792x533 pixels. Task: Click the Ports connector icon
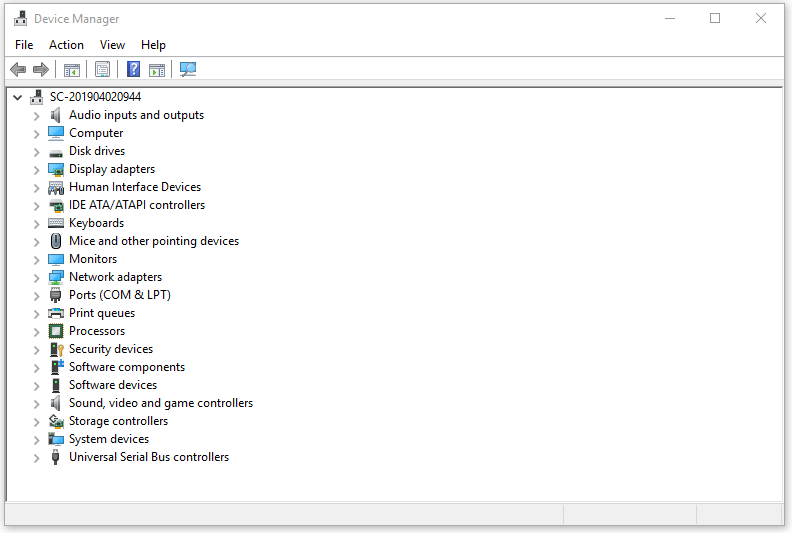pyautogui.click(x=56, y=295)
